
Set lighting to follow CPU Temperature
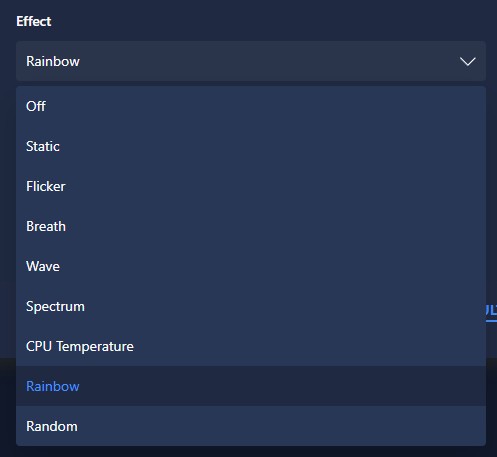tap(251, 346)
